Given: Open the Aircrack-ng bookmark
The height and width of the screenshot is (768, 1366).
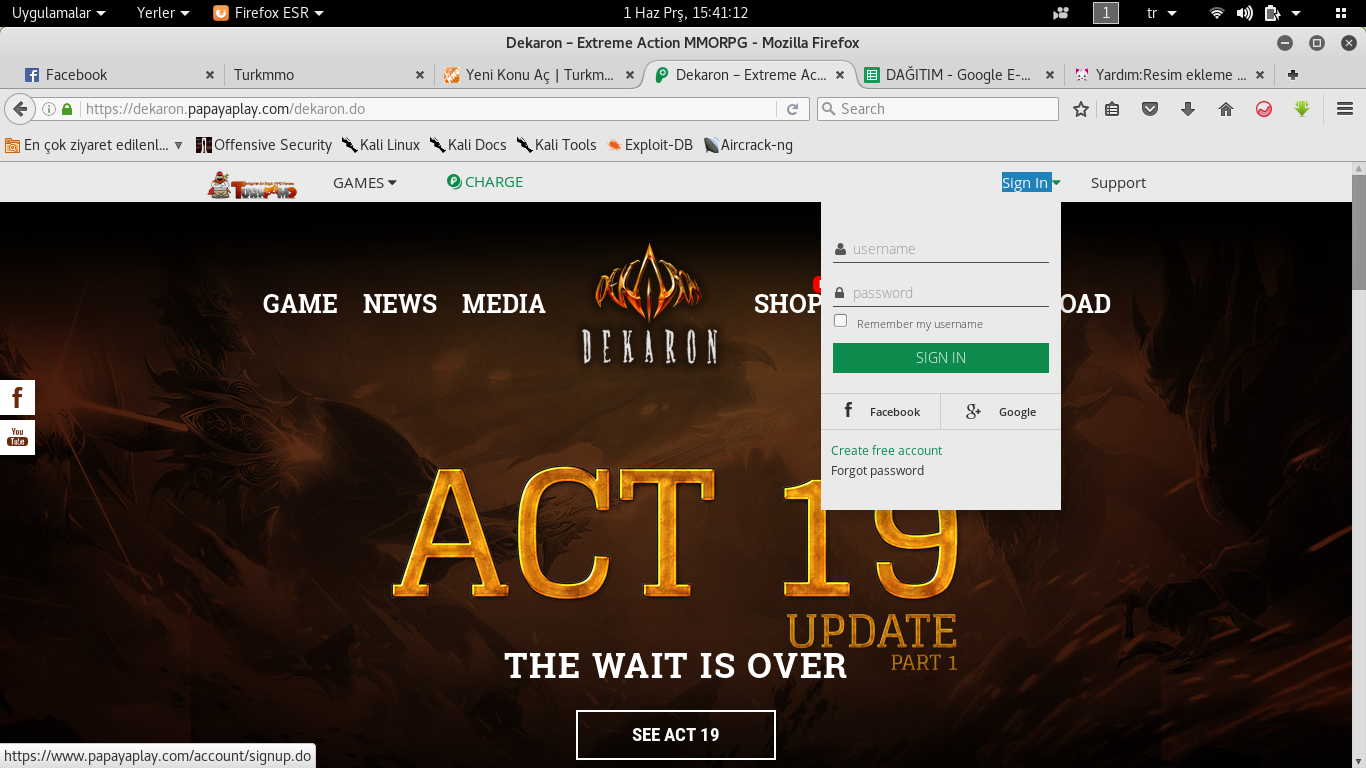Looking at the screenshot, I should coord(748,145).
